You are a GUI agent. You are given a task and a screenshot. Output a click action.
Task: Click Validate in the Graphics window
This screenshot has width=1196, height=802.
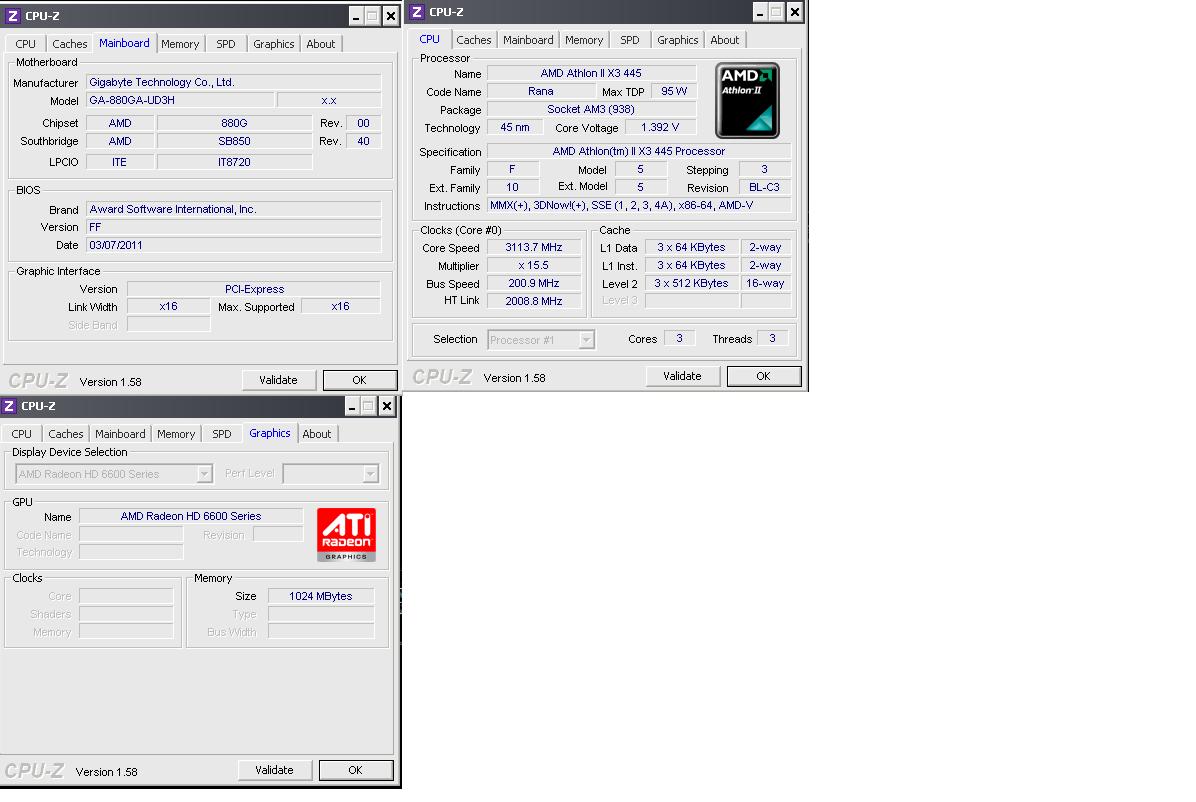click(x=275, y=770)
